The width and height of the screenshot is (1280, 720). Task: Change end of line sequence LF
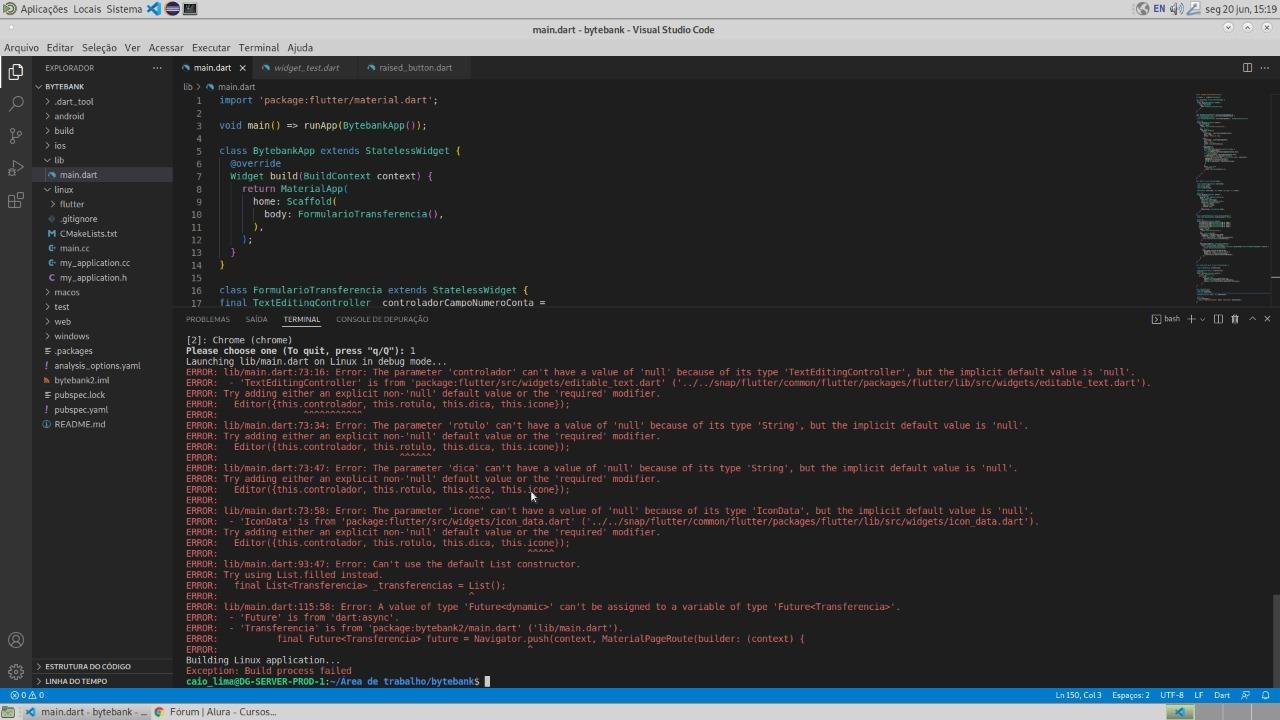coord(1198,695)
